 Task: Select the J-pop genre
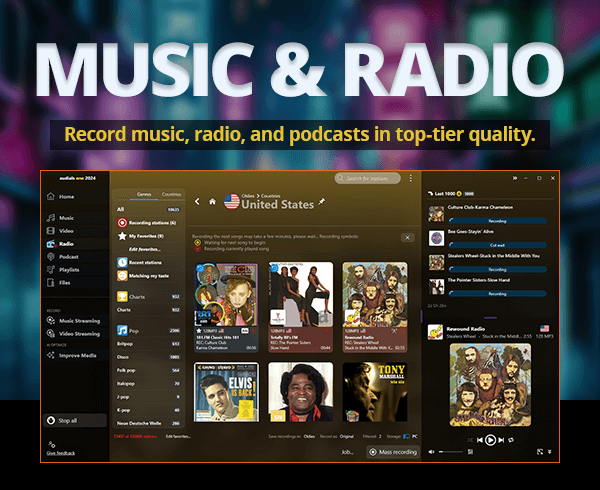tap(148, 397)
